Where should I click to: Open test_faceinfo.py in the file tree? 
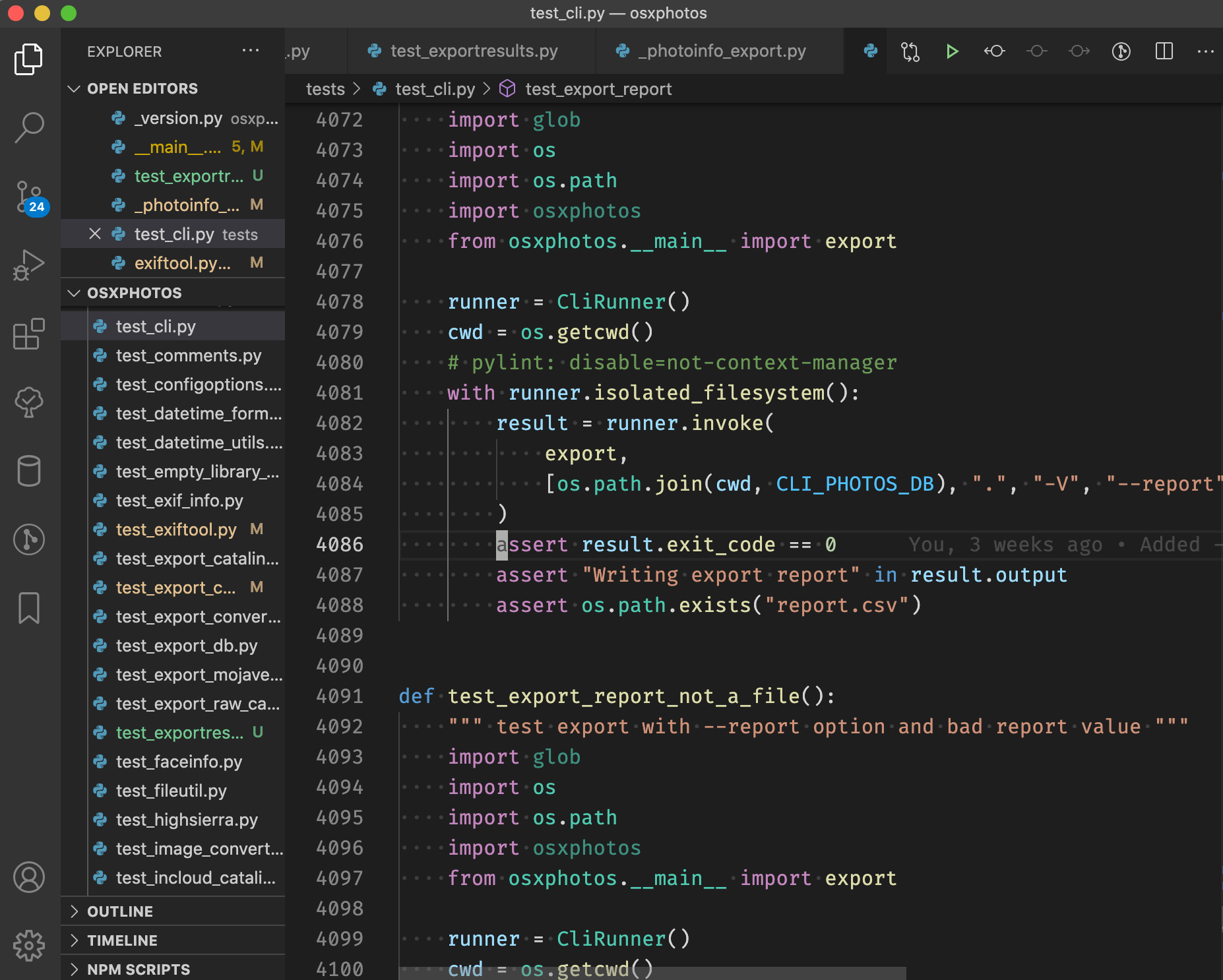[179, 762]
